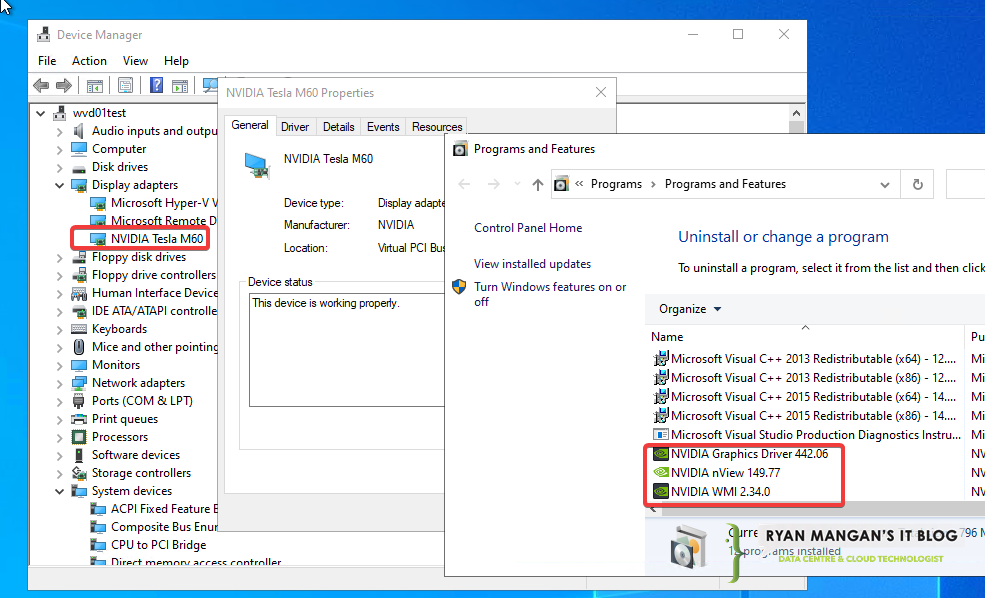This screenshot has width=985, height=598.
Task: Expand the Human Interface Devices node
Action: (x=60, y=293)
